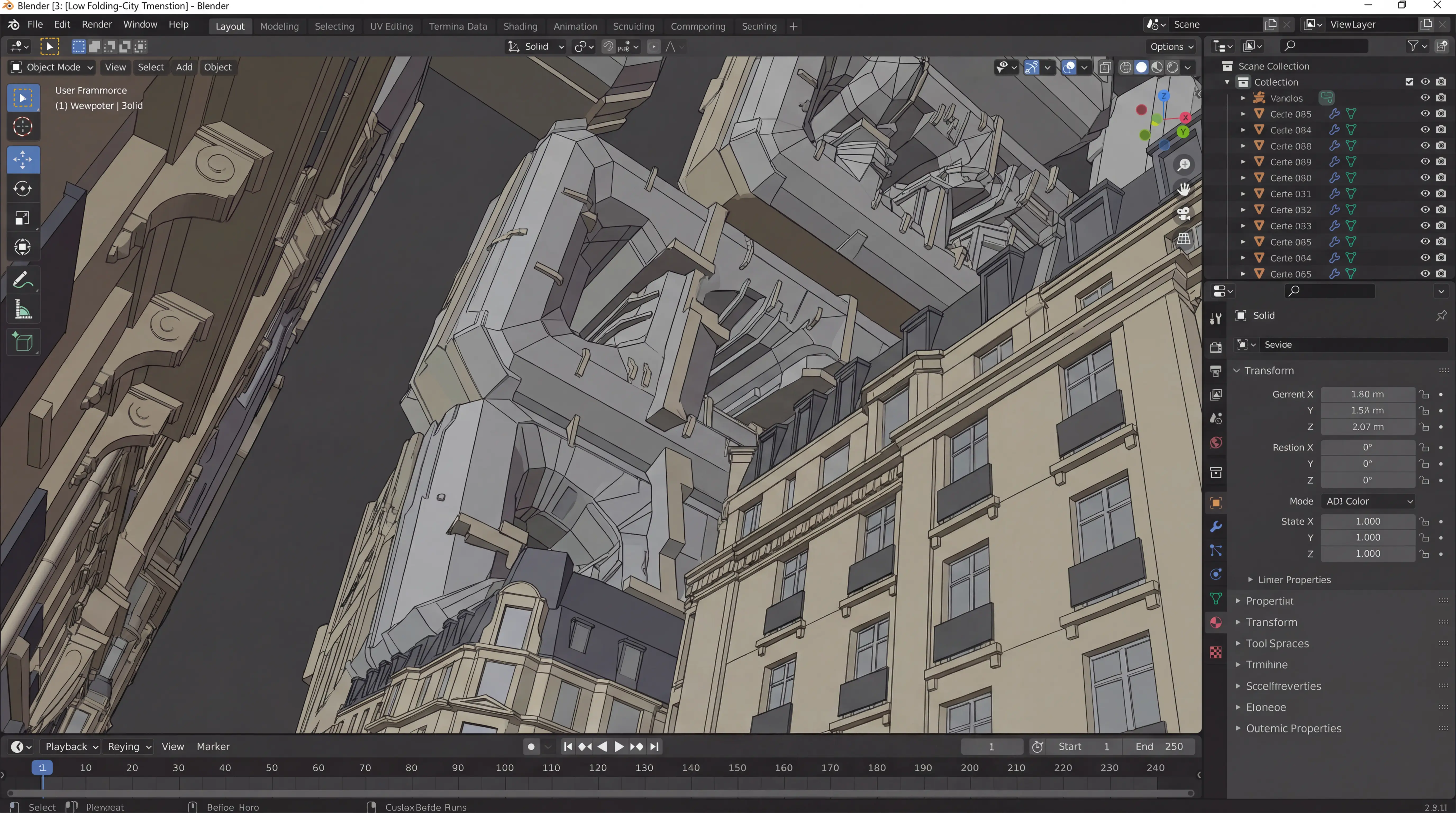The height and width of the screenshot is (813, 1456).
Task: Click frame 100 on the timeline
Action: [504, 768]
